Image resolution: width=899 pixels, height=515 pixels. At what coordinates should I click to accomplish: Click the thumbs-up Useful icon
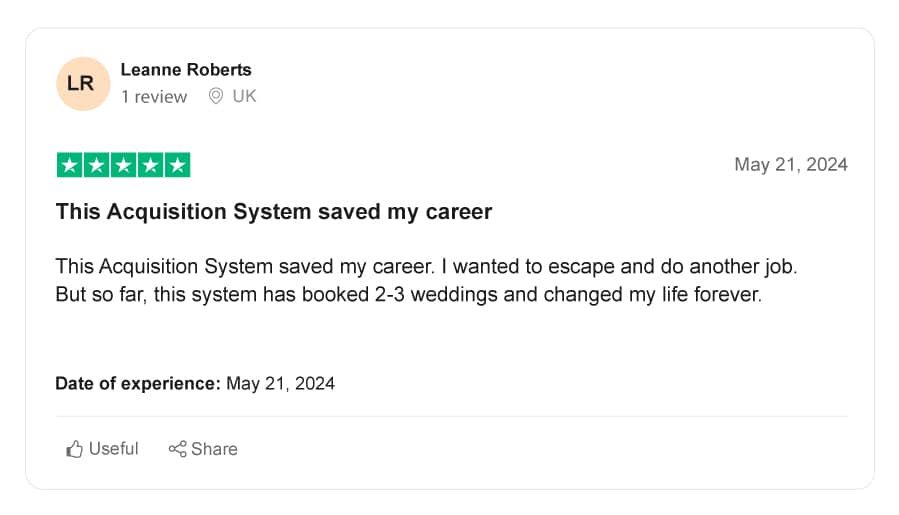tap(74, 449)
